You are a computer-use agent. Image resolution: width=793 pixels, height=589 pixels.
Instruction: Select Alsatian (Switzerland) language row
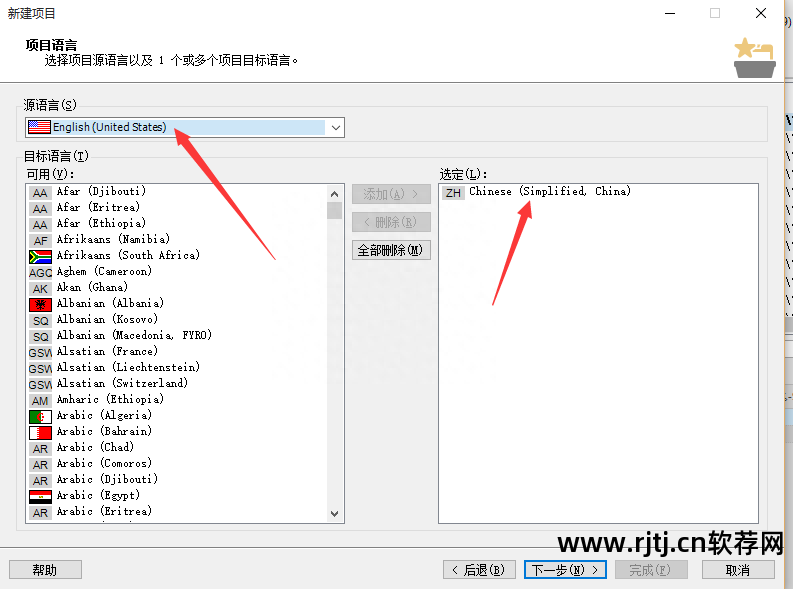coord(177,383)
